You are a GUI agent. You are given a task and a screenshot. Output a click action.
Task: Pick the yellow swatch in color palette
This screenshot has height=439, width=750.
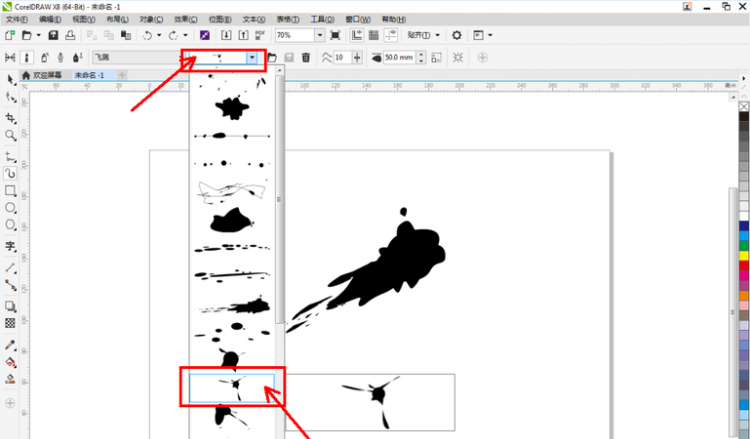[743, 255]
